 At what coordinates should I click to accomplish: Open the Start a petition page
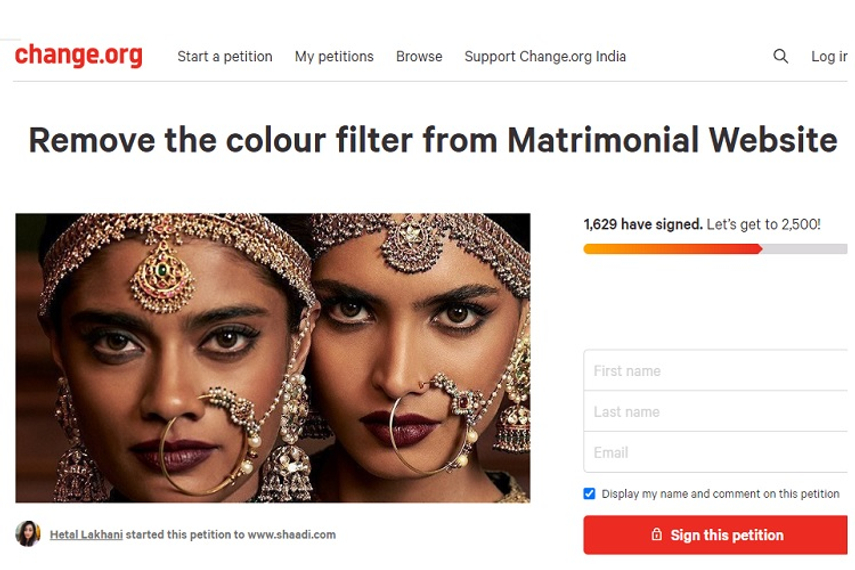[x=225, y=57]
